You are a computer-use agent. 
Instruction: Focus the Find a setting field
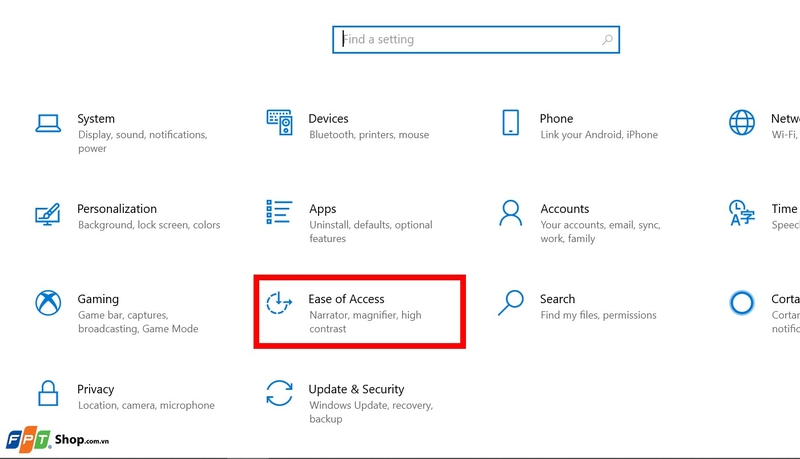point(476,39)
